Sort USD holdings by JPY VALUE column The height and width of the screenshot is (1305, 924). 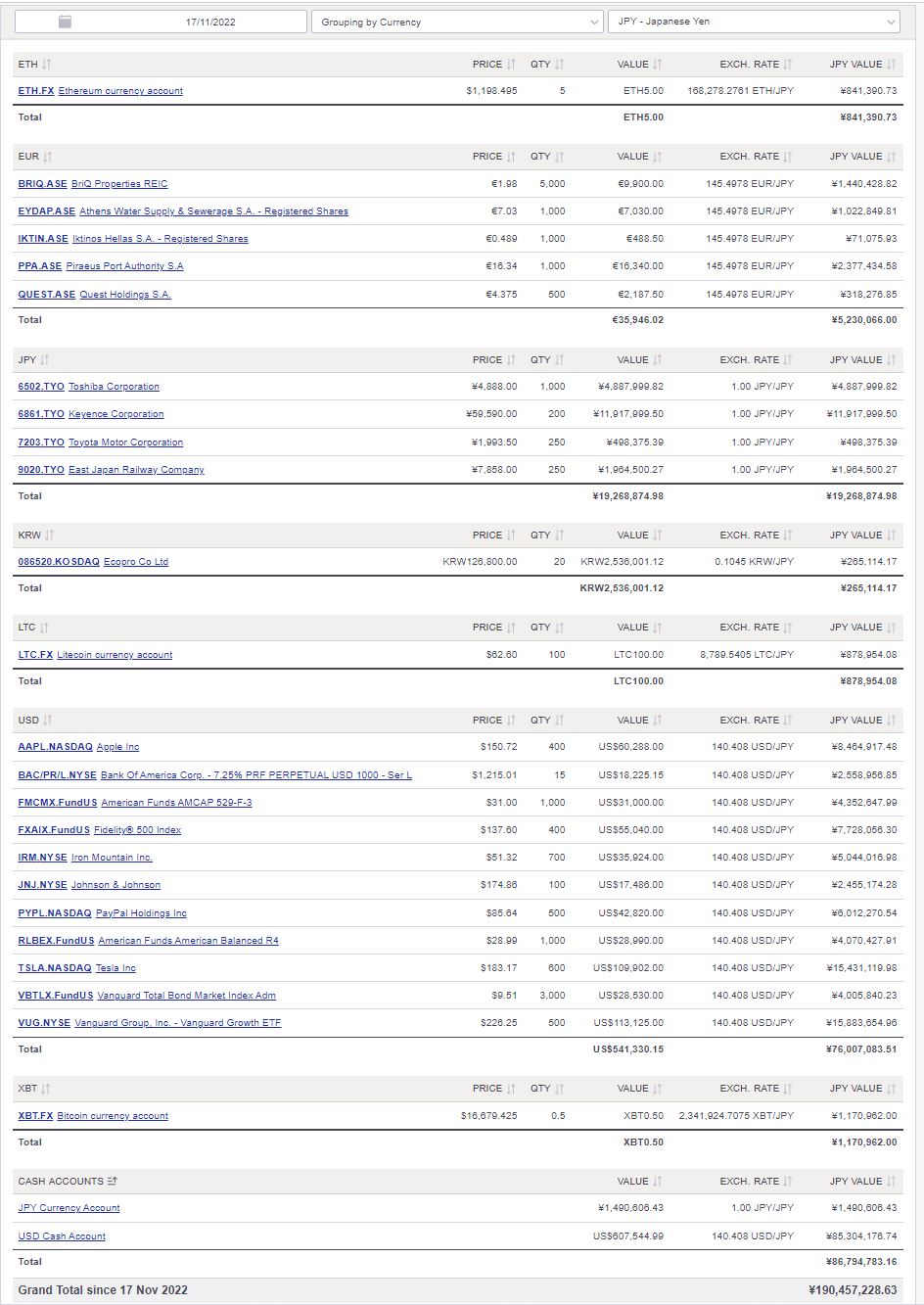890,720
